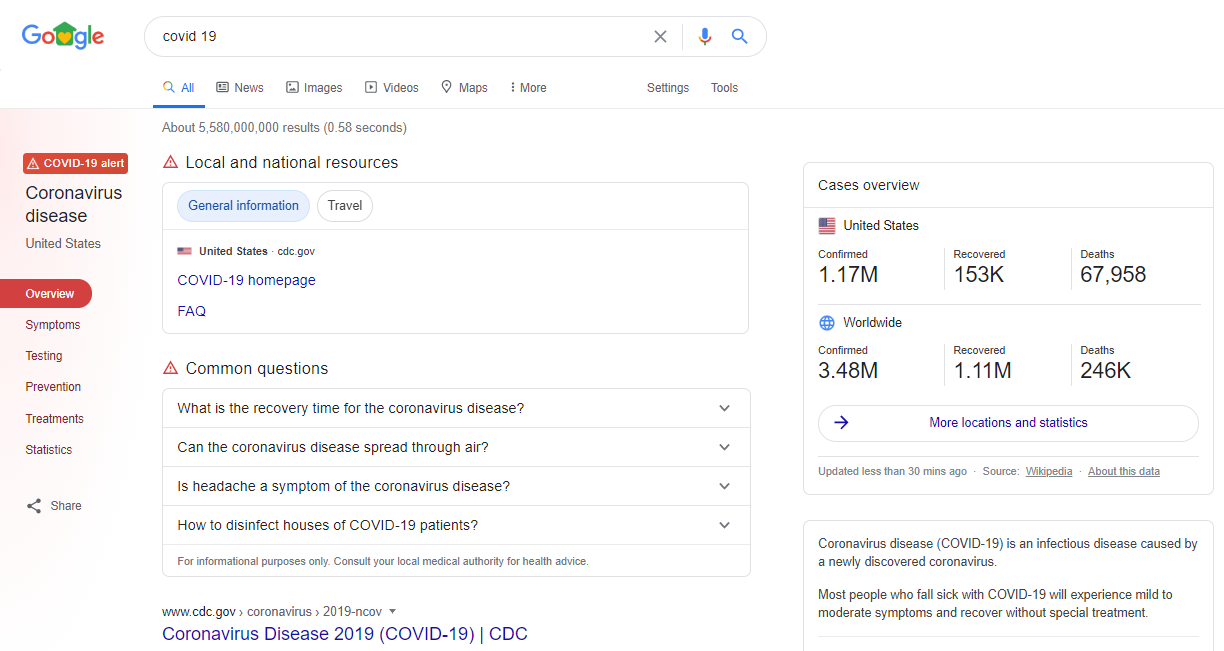Expand headache symptom question
Image resolution: width=1224 pixels, height=651 pixels.
(x=456, y=486)
